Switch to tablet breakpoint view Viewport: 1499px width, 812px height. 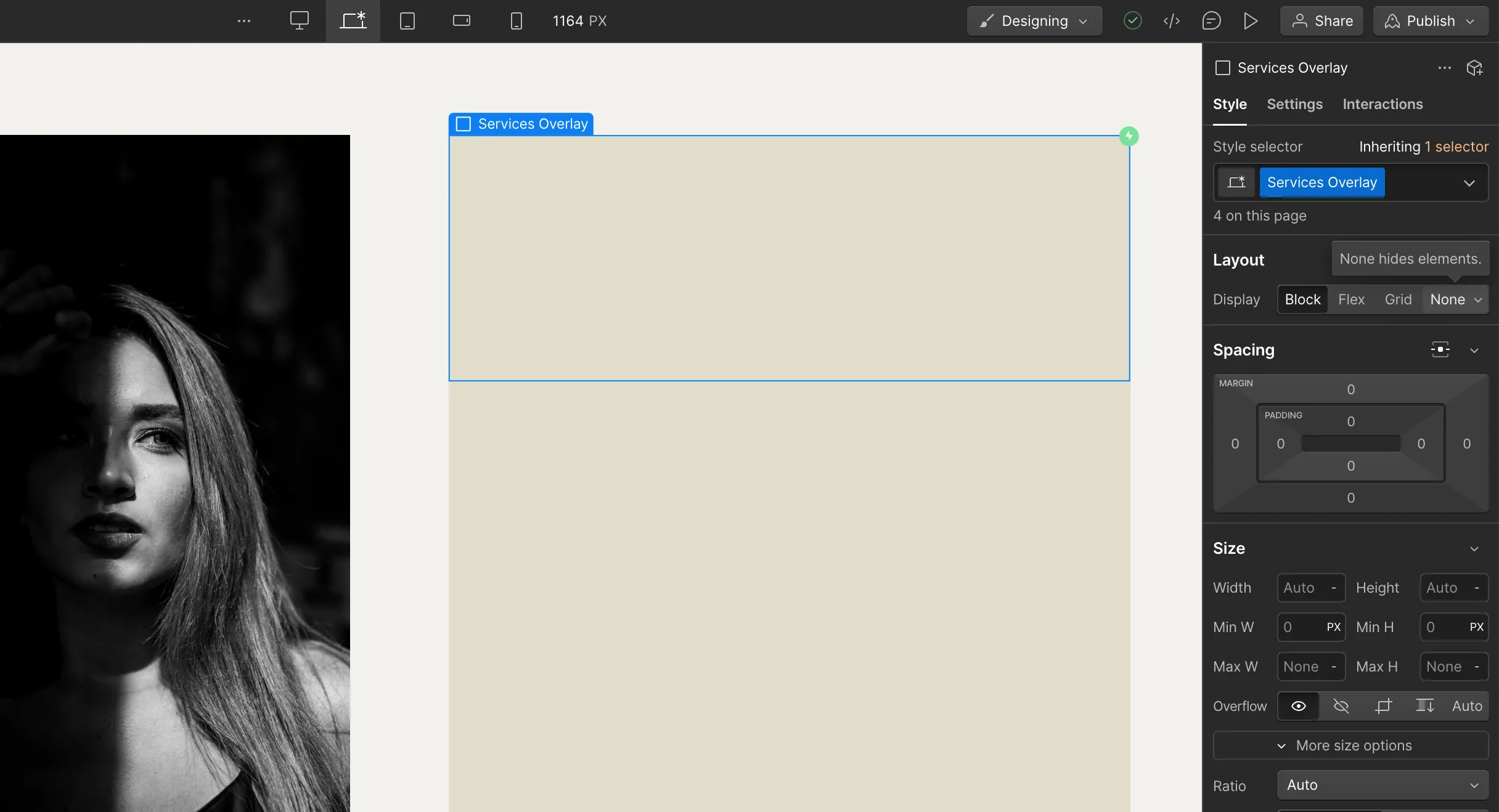click(x=407, y=20)
